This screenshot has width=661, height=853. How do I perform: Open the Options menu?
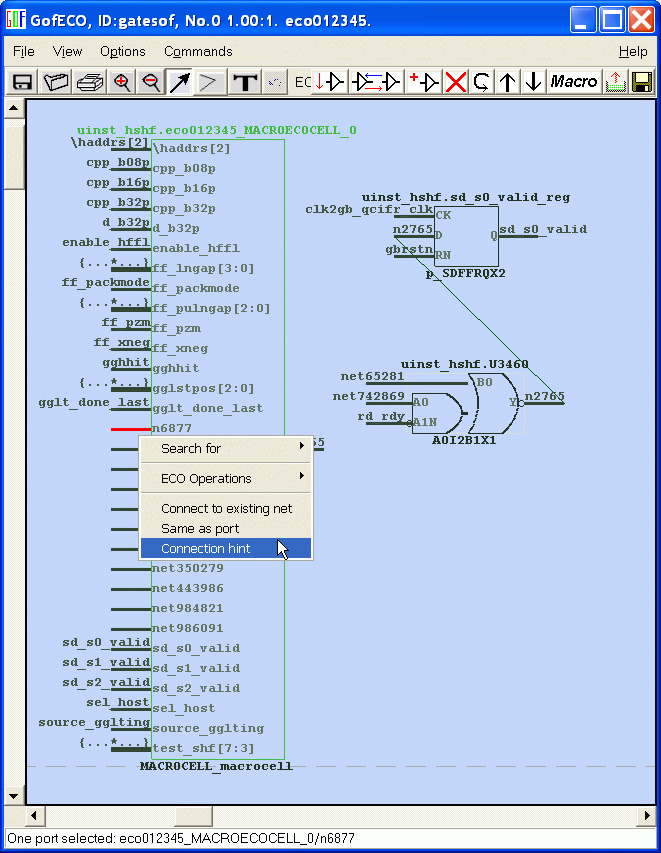(122, 51)
